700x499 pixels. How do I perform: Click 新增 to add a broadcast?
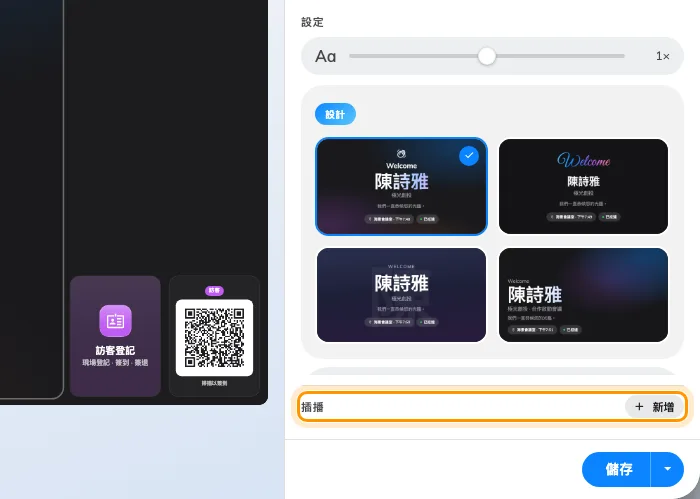click(x=654, y=407)
